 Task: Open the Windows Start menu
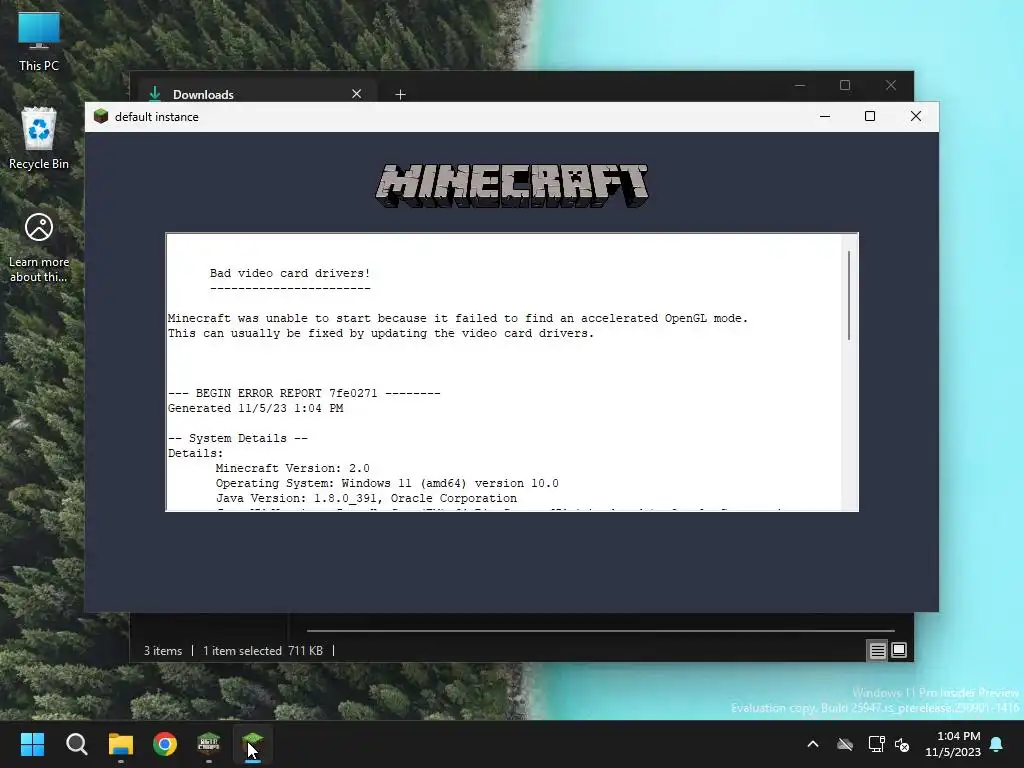point(32,744)
